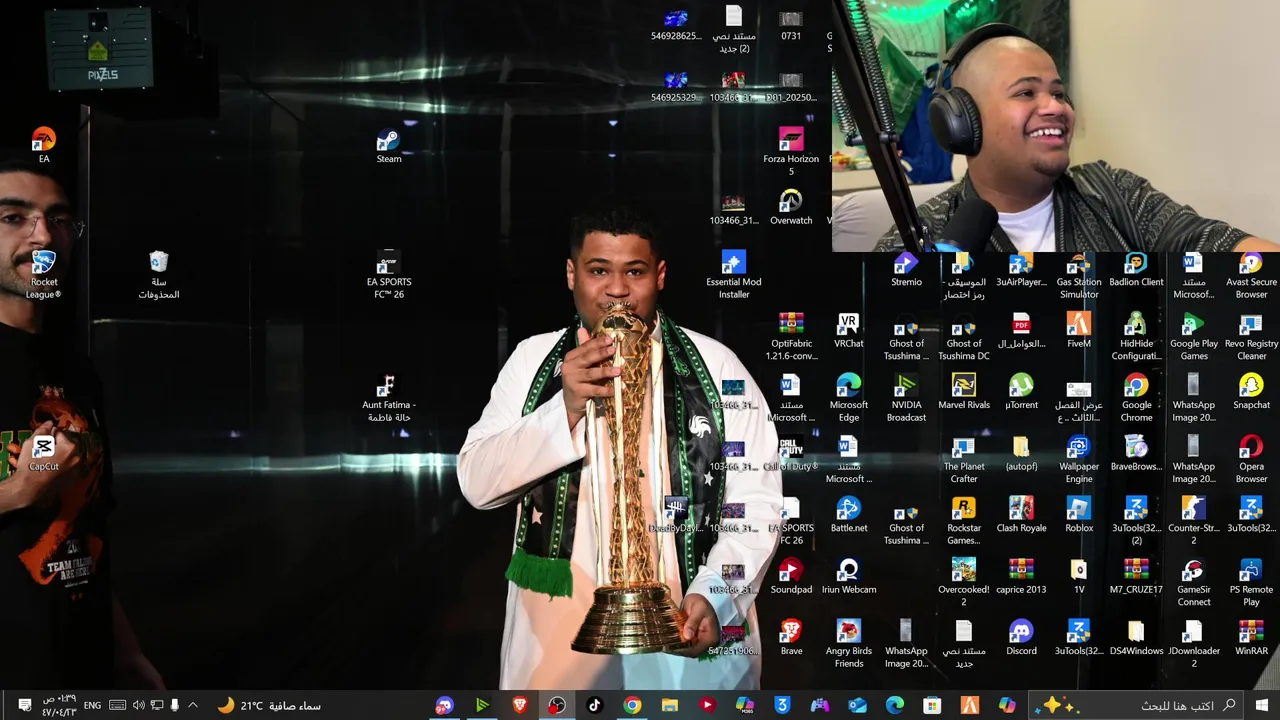Open the Badlion Client icon
Viewport: 1280px width, 720px height.
pos(1136,269)
